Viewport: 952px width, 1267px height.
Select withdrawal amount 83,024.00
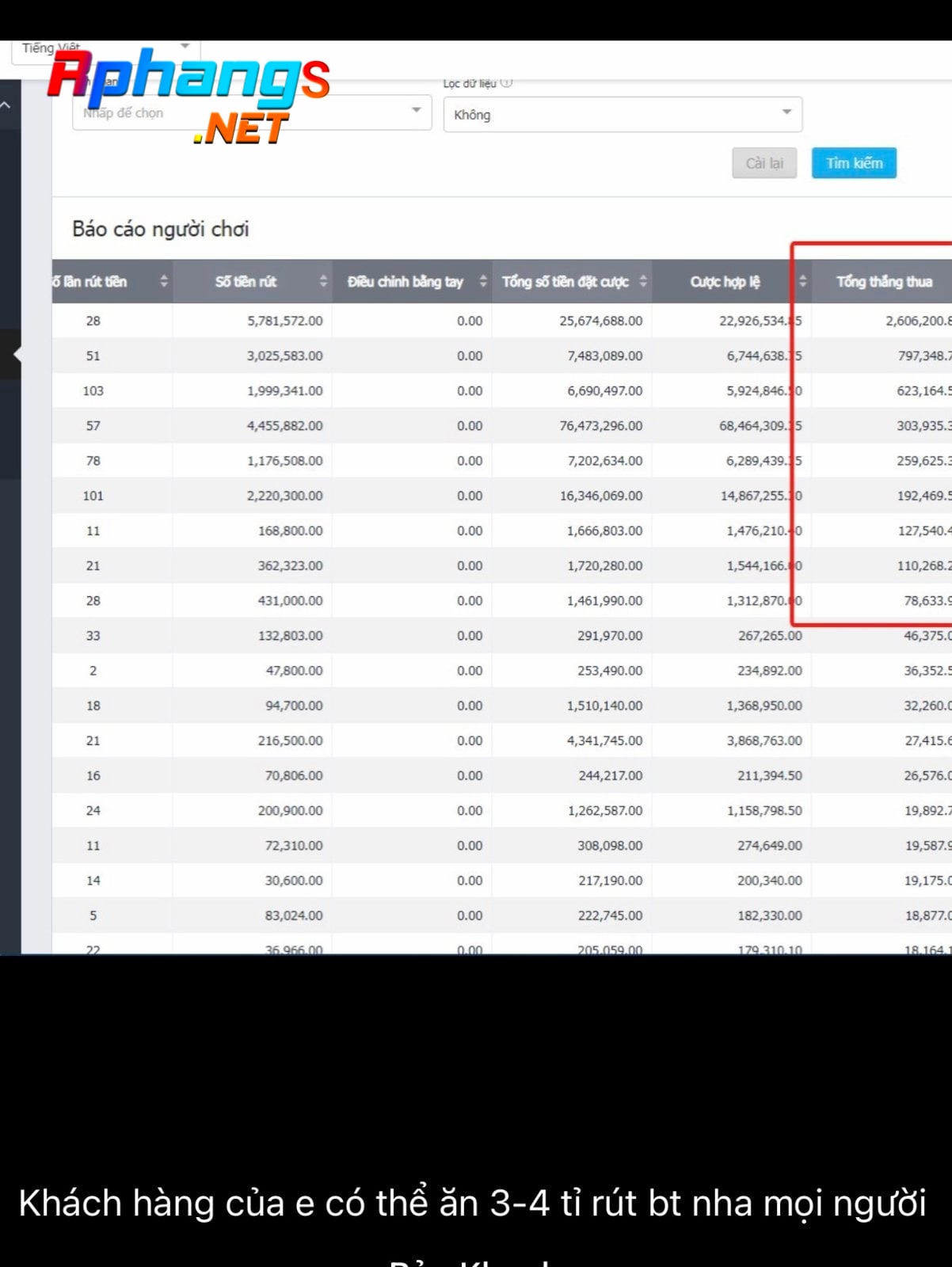(x=294, y=915)
